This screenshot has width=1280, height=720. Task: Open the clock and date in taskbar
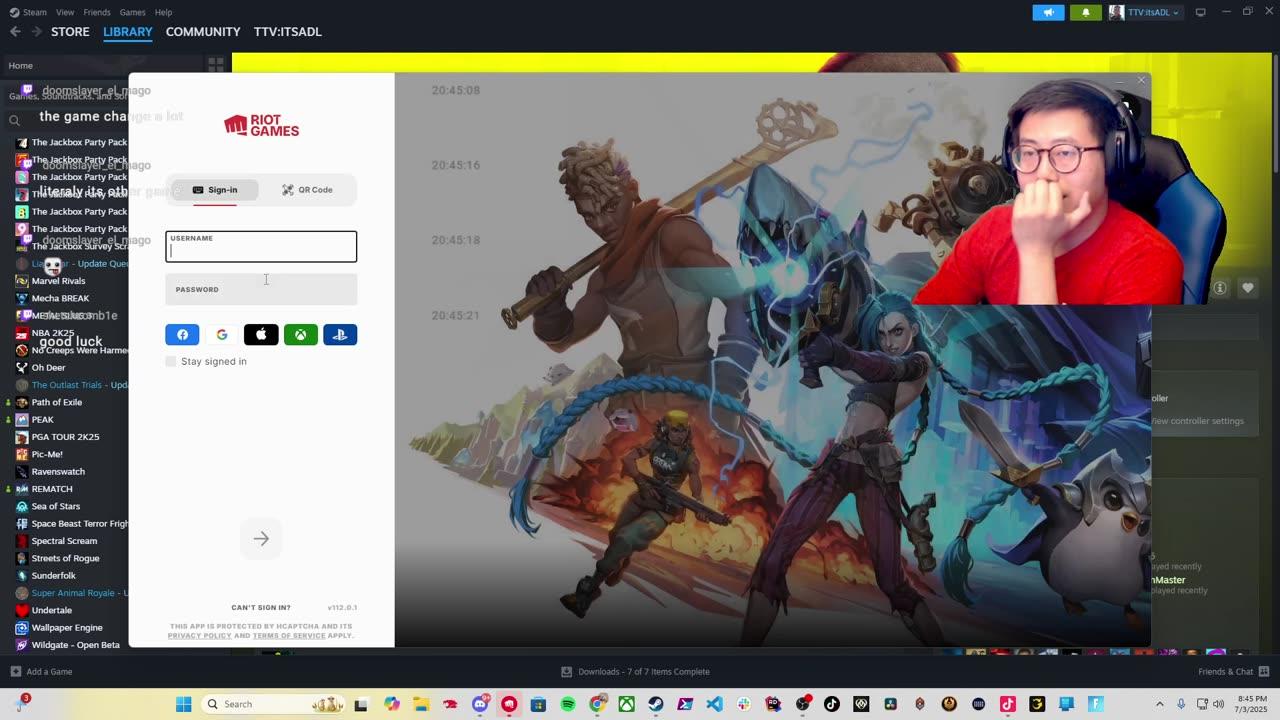click(1252, 704)
